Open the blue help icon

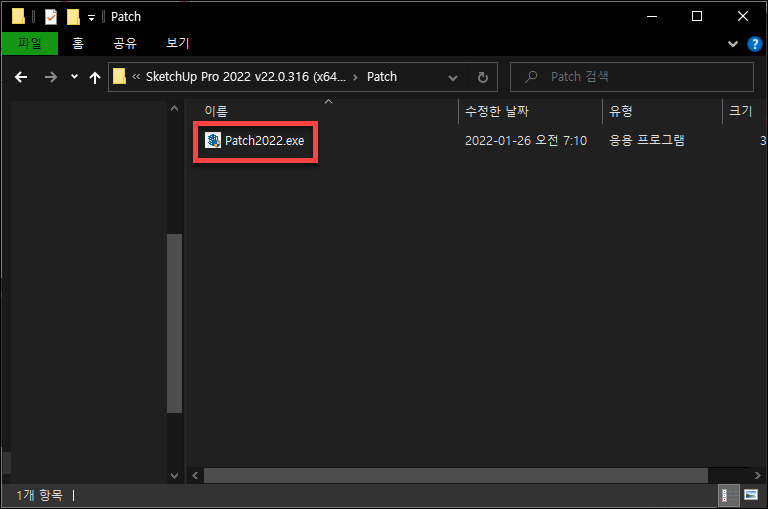755,44
